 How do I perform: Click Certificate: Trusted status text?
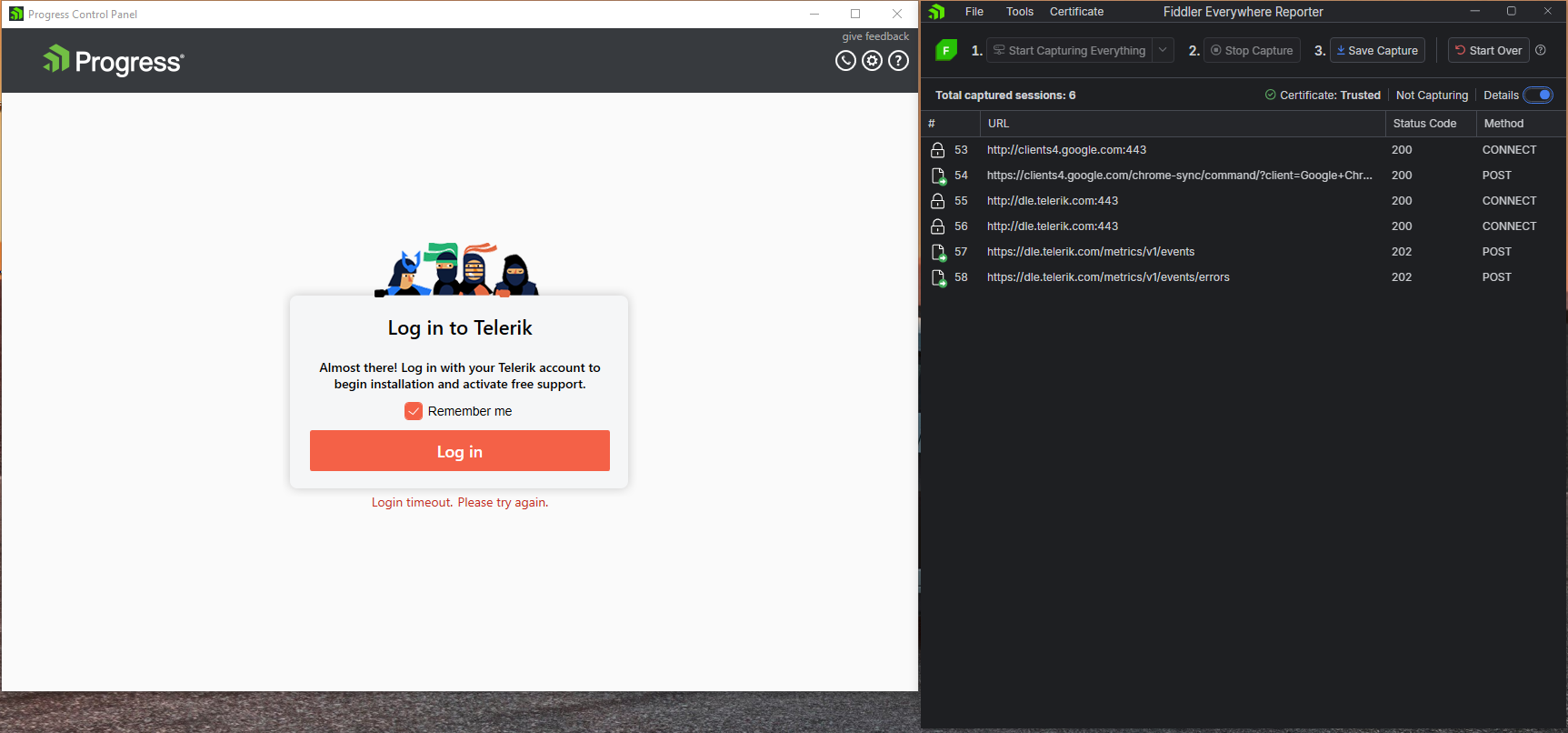coord(1330,95)
